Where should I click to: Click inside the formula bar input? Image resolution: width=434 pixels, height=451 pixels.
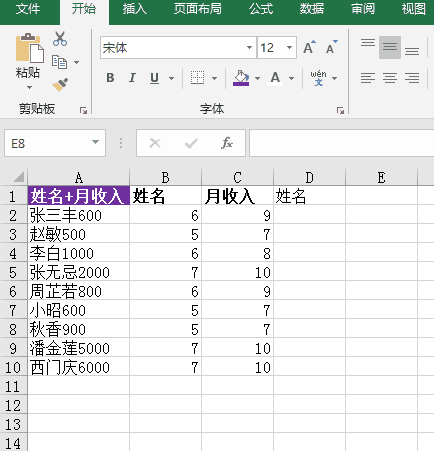coord(341,143)
